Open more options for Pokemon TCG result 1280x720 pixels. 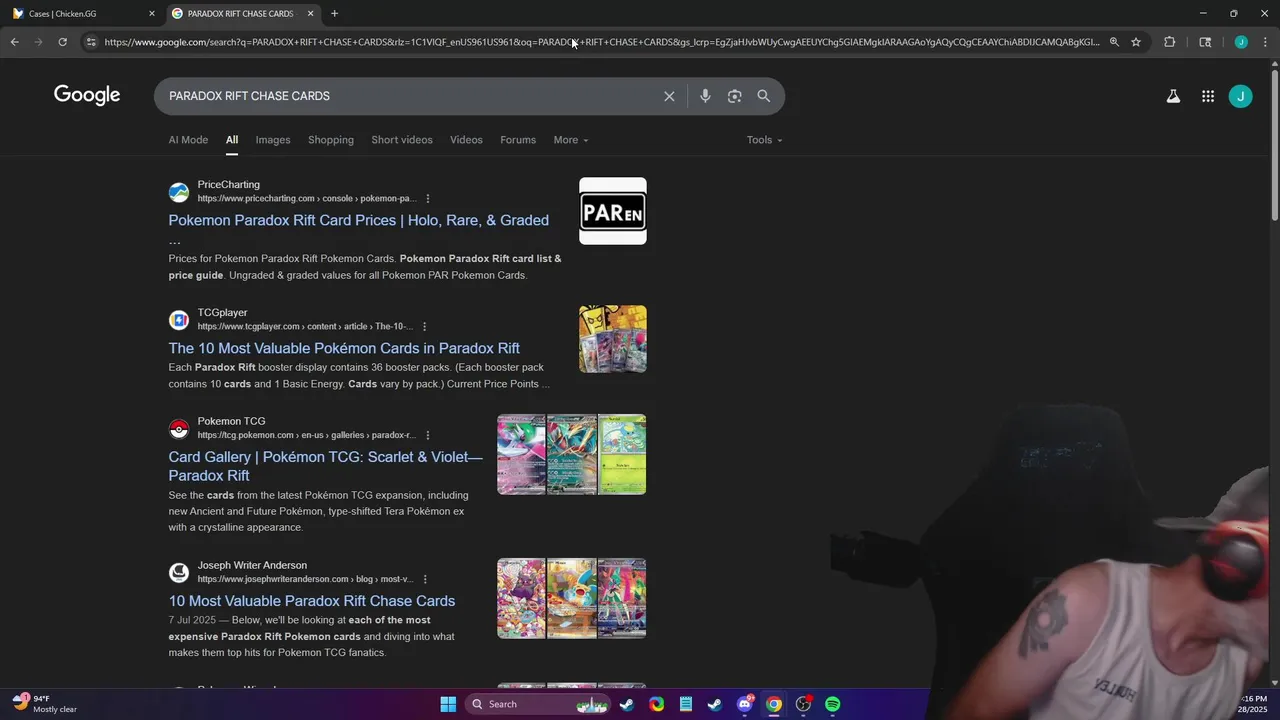(428, 435)
